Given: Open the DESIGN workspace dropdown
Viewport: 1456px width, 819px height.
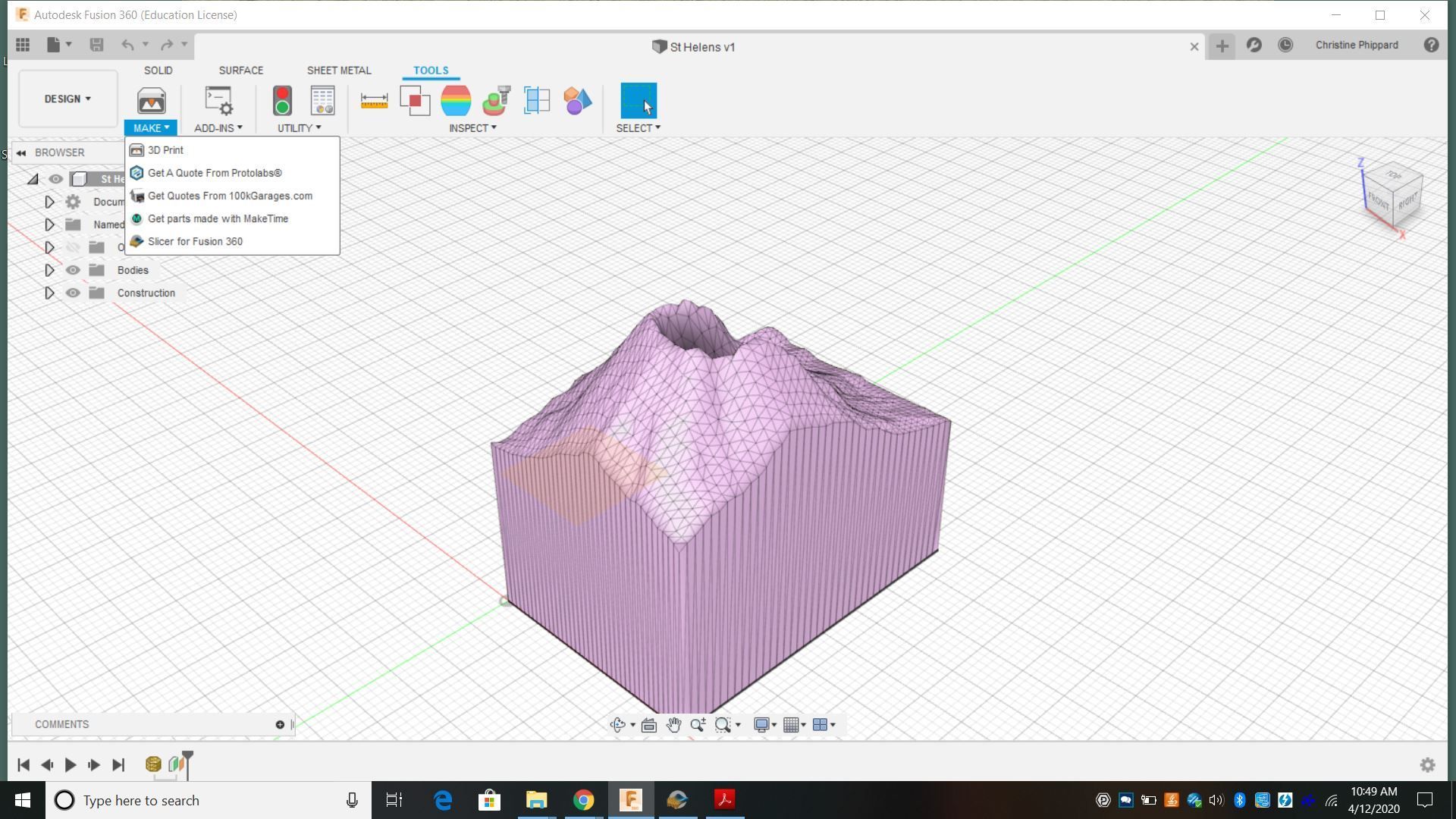Looking at the screenshot, I should pos(67,99).
